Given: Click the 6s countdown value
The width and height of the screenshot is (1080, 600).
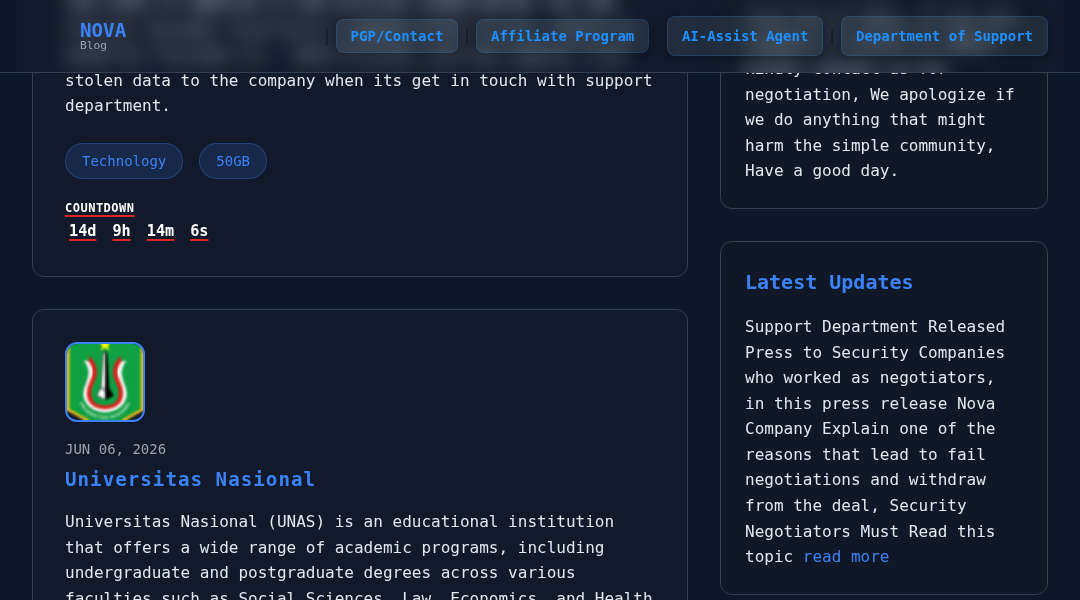Looking at the screenshot, I should [x=199, y=231].
